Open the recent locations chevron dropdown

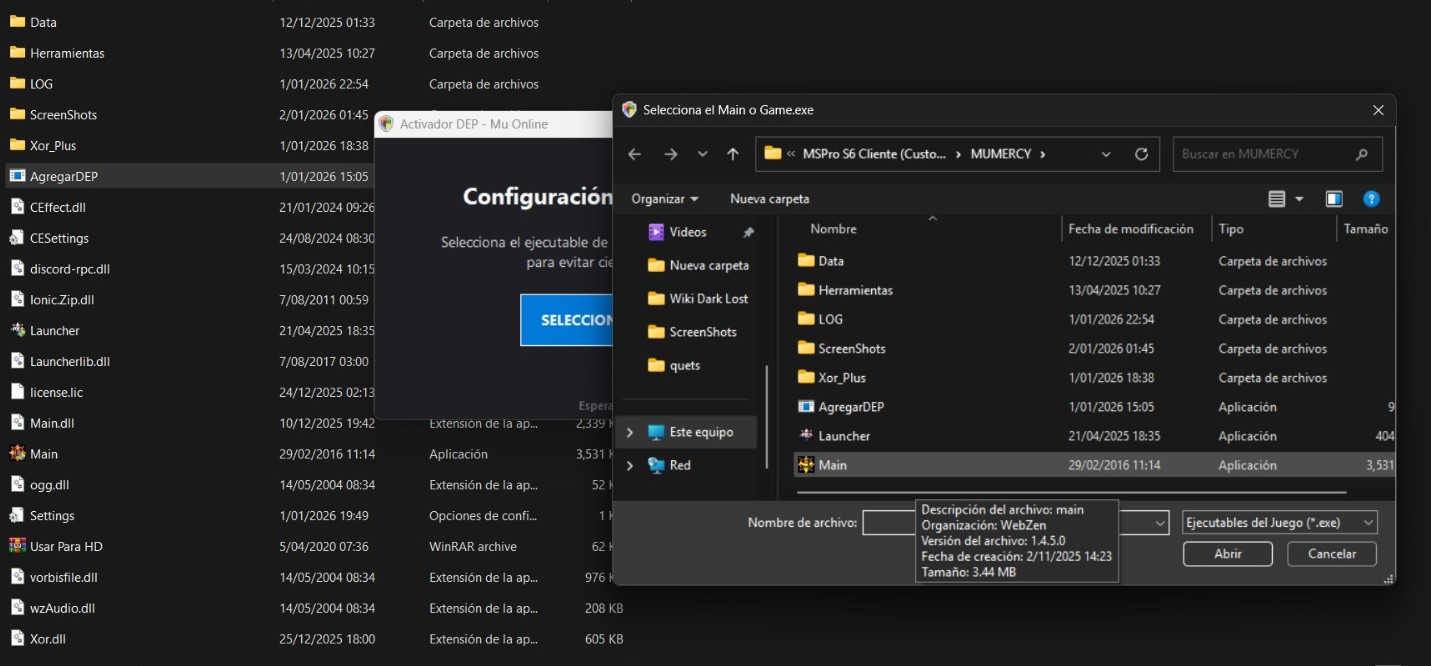[702, 154]
